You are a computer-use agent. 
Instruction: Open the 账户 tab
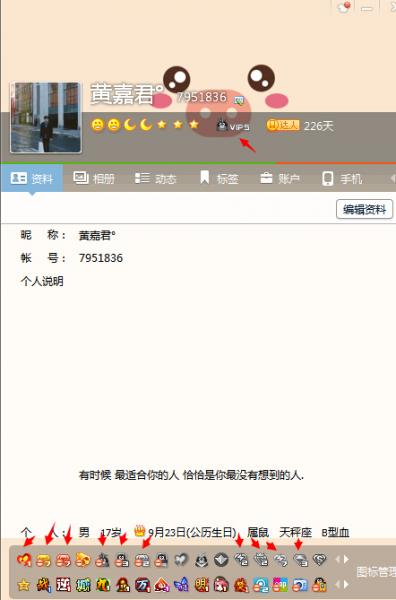tap(280, 178)
